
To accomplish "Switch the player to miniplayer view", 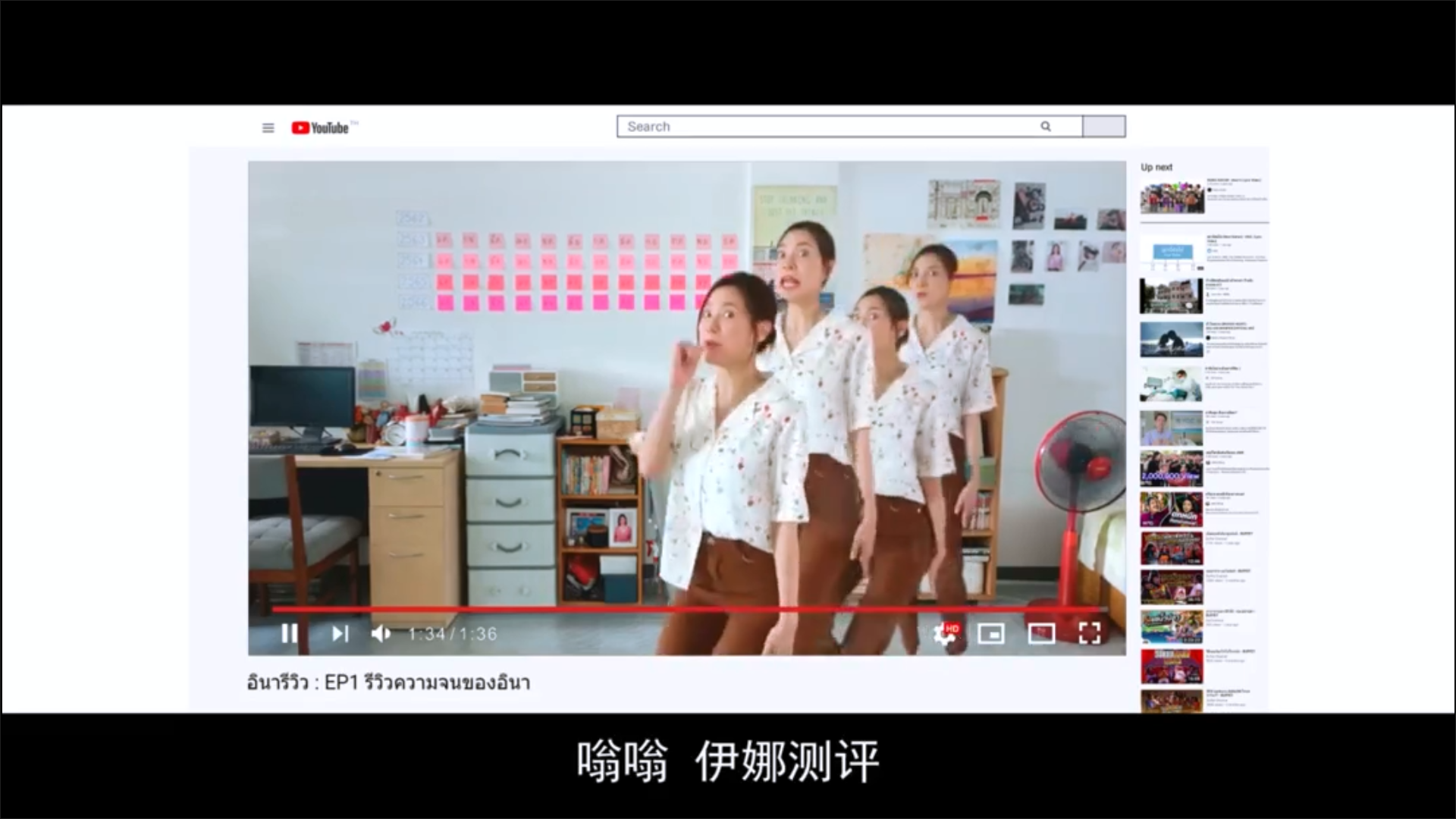I will [x=992, y=633].
